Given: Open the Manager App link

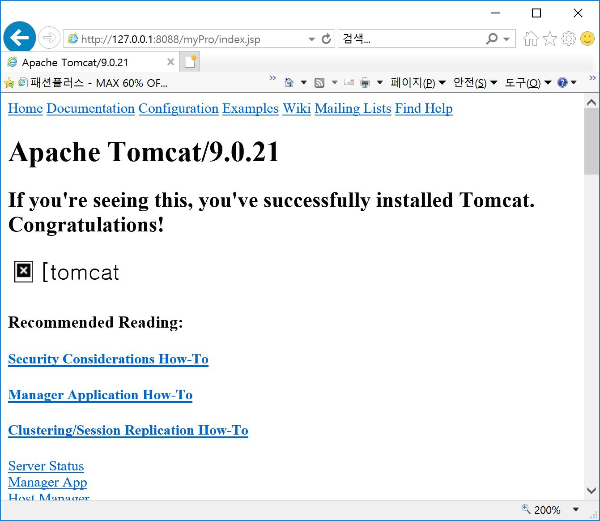Looking at the screenshot, I should pyautogui.click(x=47, y=483).
